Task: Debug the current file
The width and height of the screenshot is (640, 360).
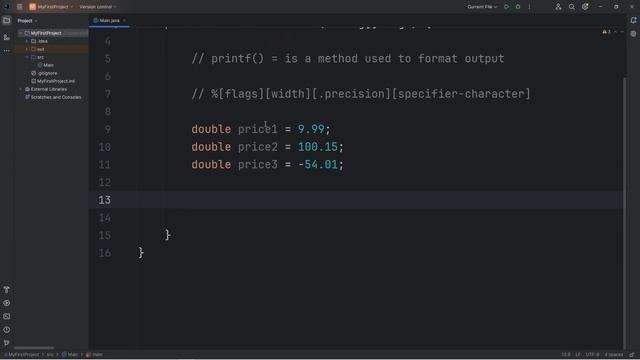Action: pyautogui.click(x=518, y=7)
